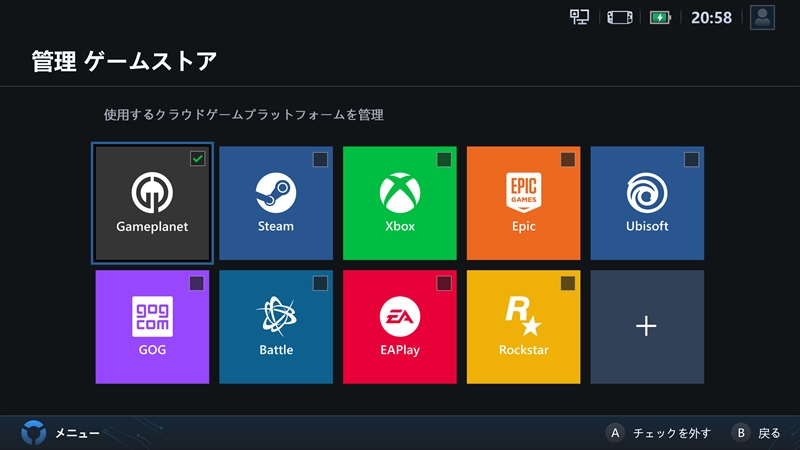Check the Steam platform checkbox
This screenshot has width=800, height=450.
pyautogui.click(x=320, y=160)
